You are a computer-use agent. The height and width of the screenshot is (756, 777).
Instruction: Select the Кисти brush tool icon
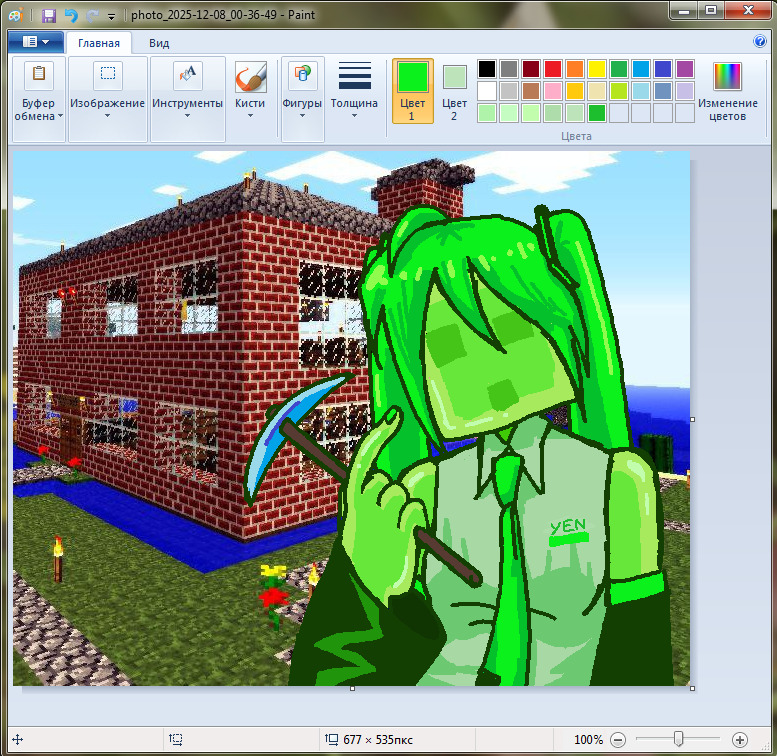pyautogui.click(x=250, y=77)
